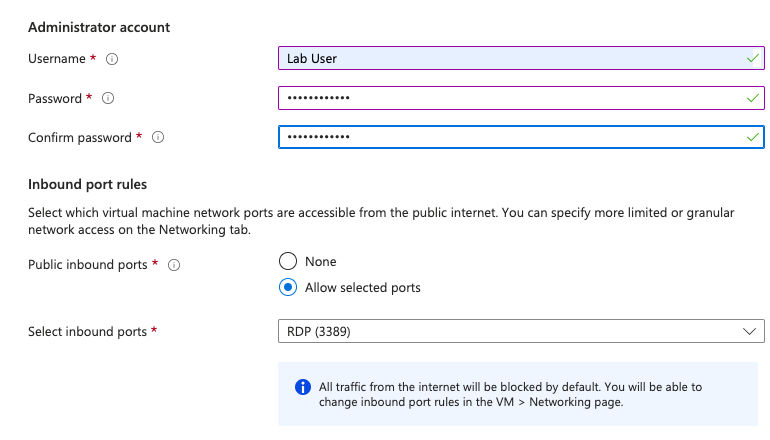Screen dimensions: 770x440
Task: Click the green checkmark in Username field
Action: 752,59
